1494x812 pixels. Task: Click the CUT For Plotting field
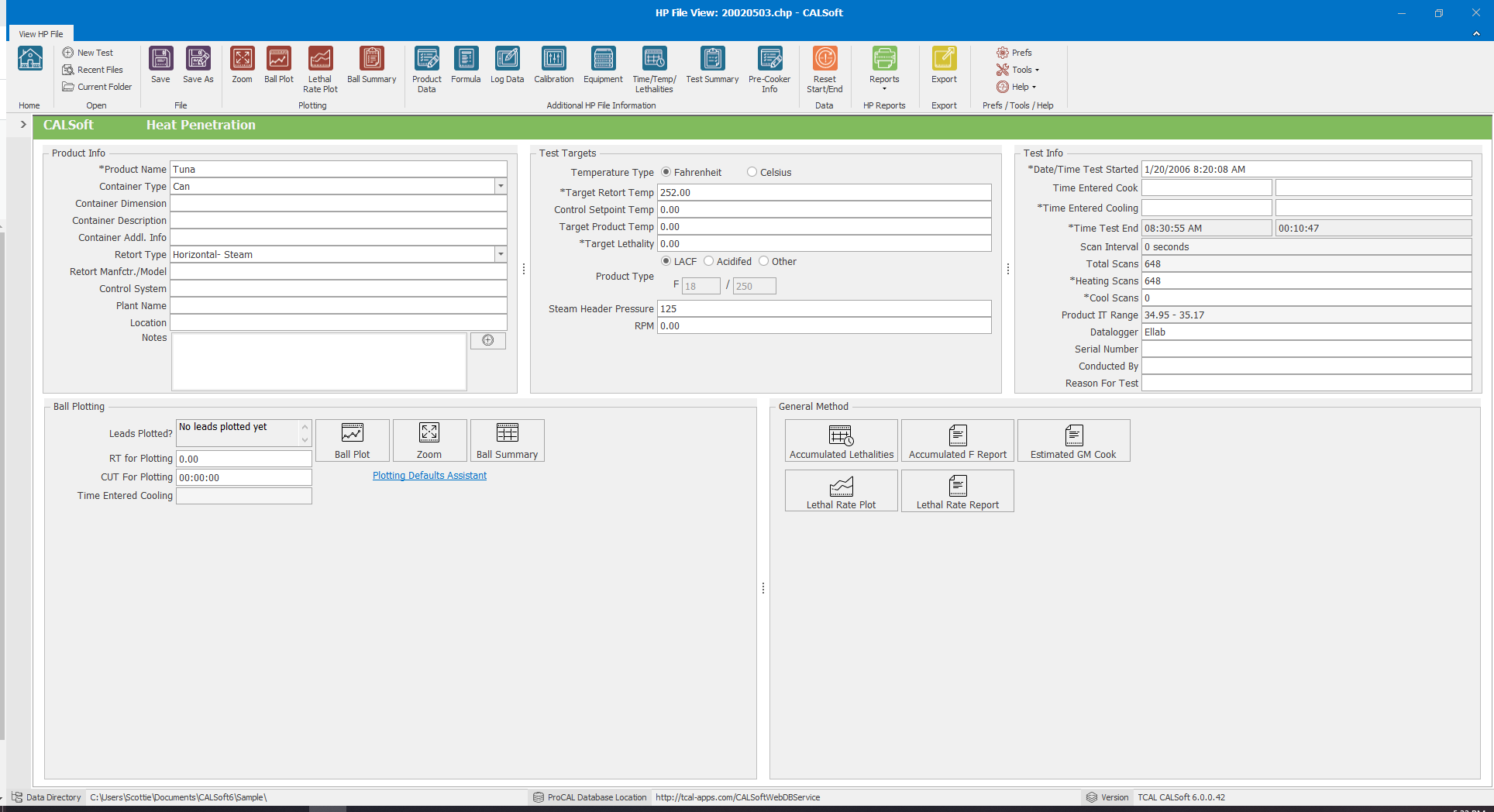(244, 477)
